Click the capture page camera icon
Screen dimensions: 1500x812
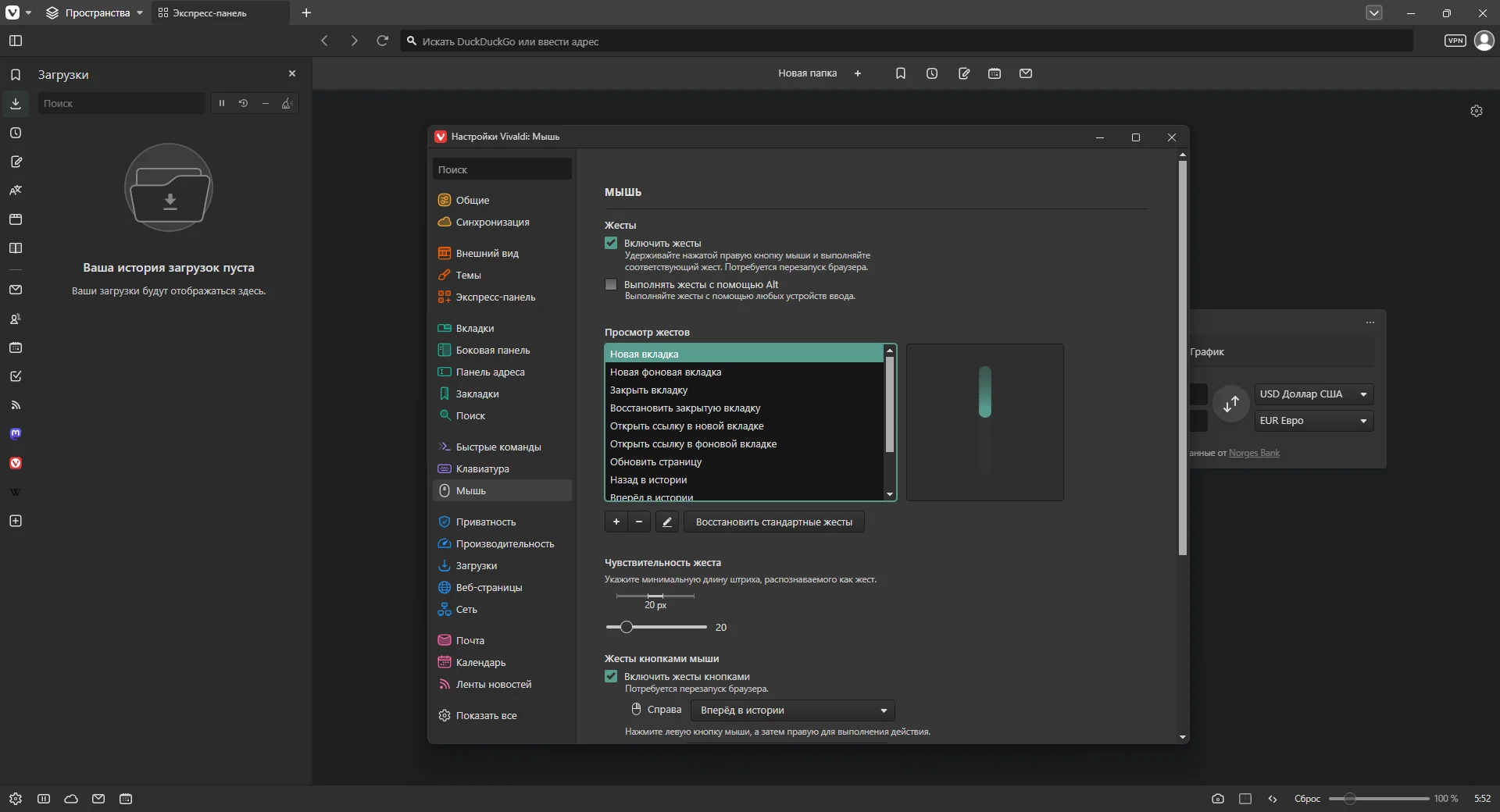(1217, 799)
